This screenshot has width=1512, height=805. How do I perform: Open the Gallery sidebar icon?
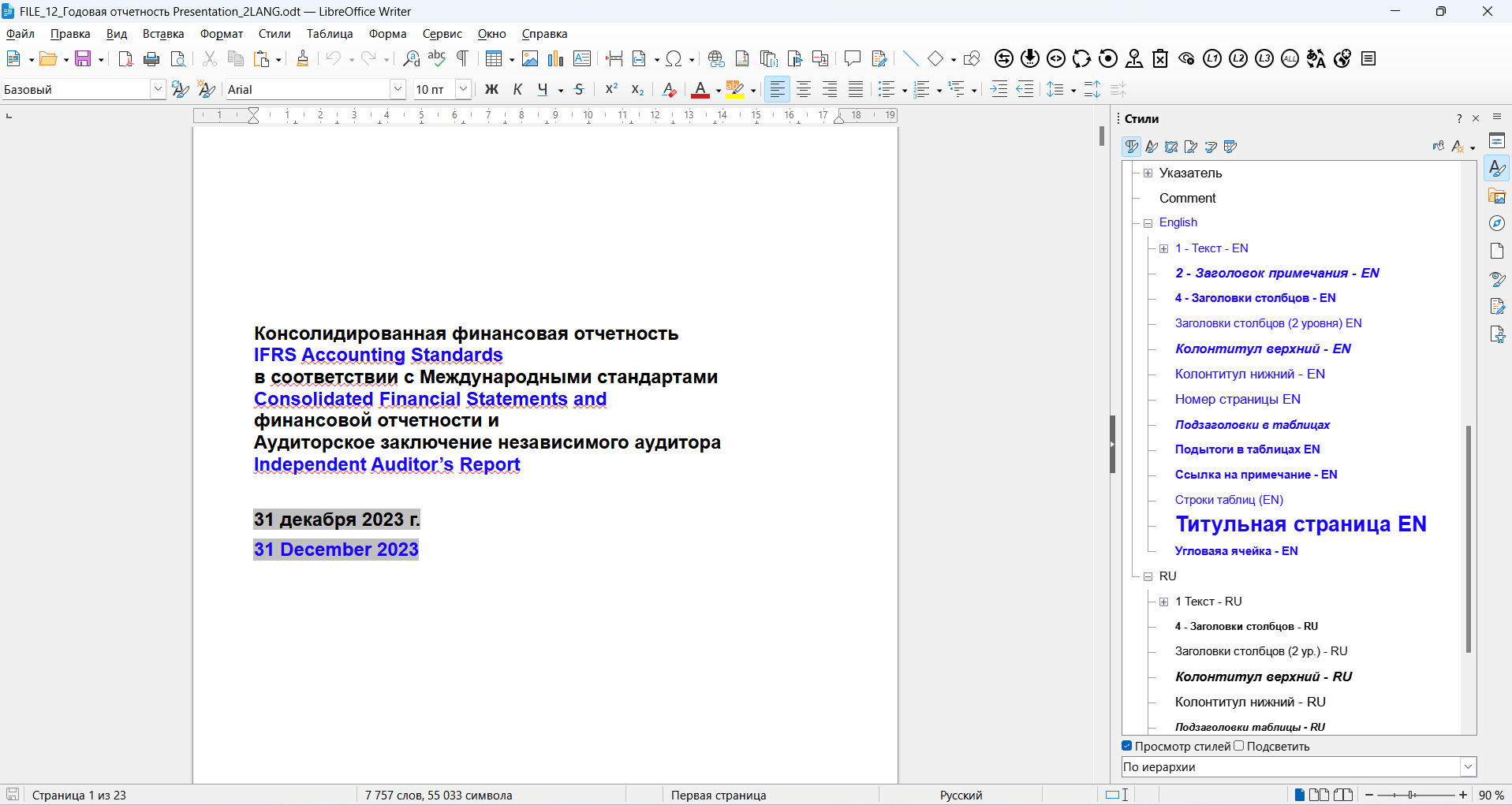coord(1497,196)
